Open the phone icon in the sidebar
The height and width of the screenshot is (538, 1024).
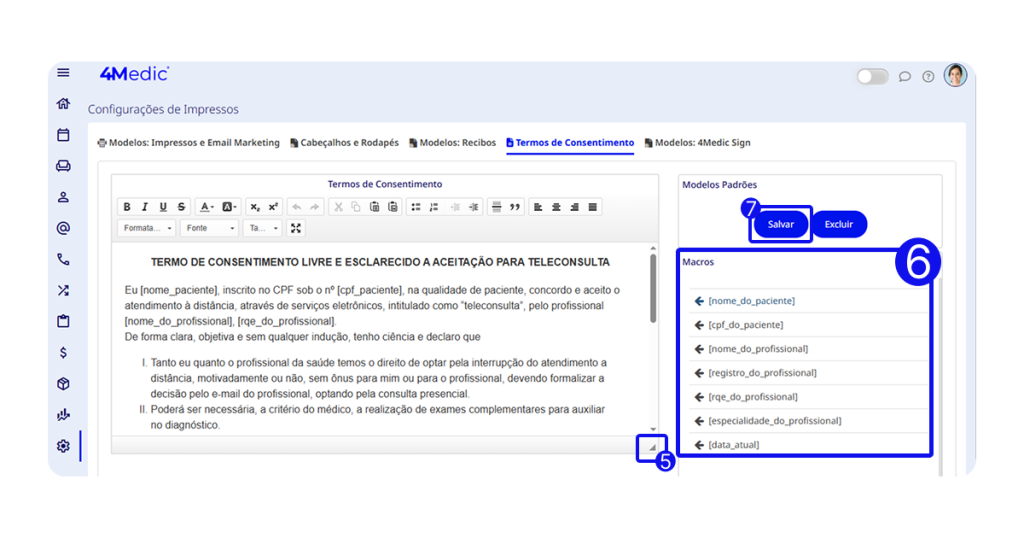(63, 260)
